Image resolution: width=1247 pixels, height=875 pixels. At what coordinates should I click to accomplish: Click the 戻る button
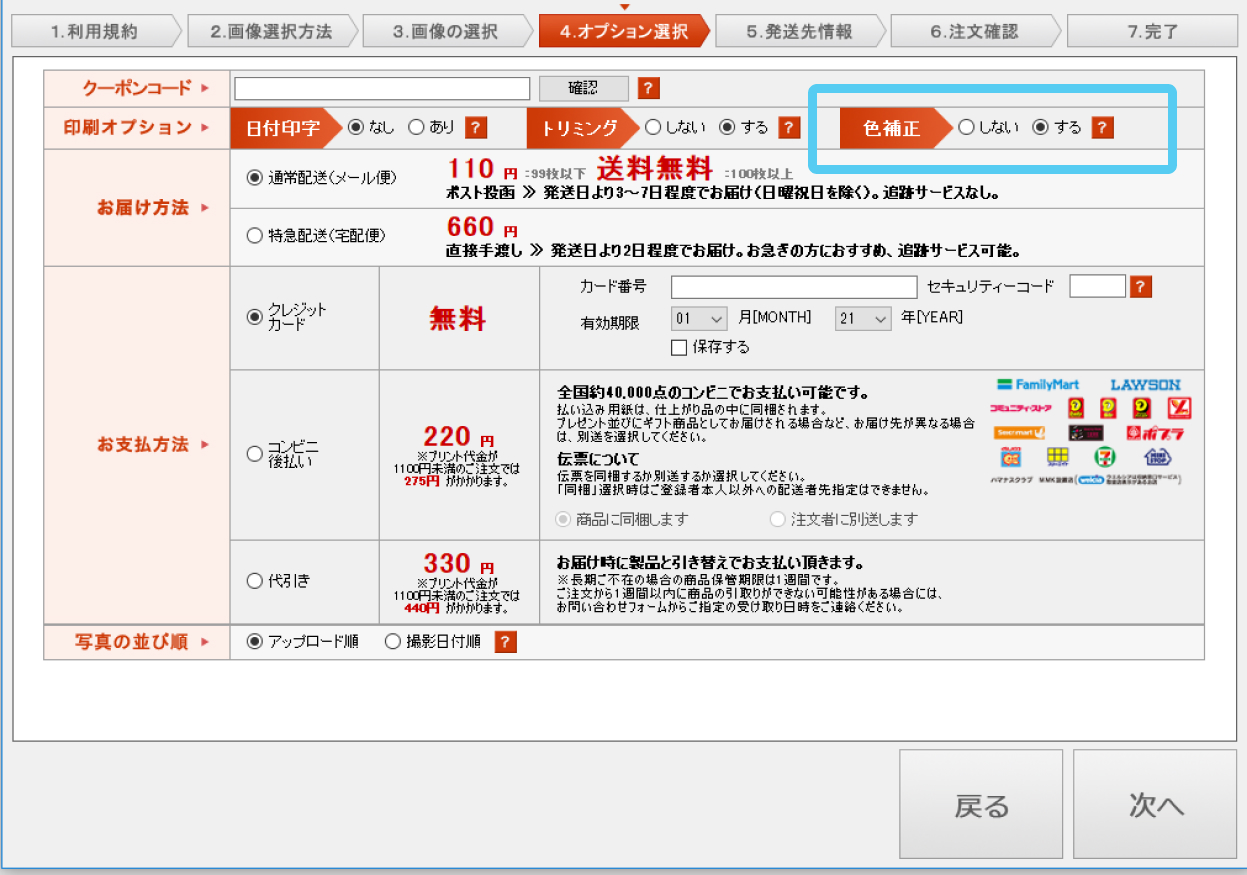point(981,806)
